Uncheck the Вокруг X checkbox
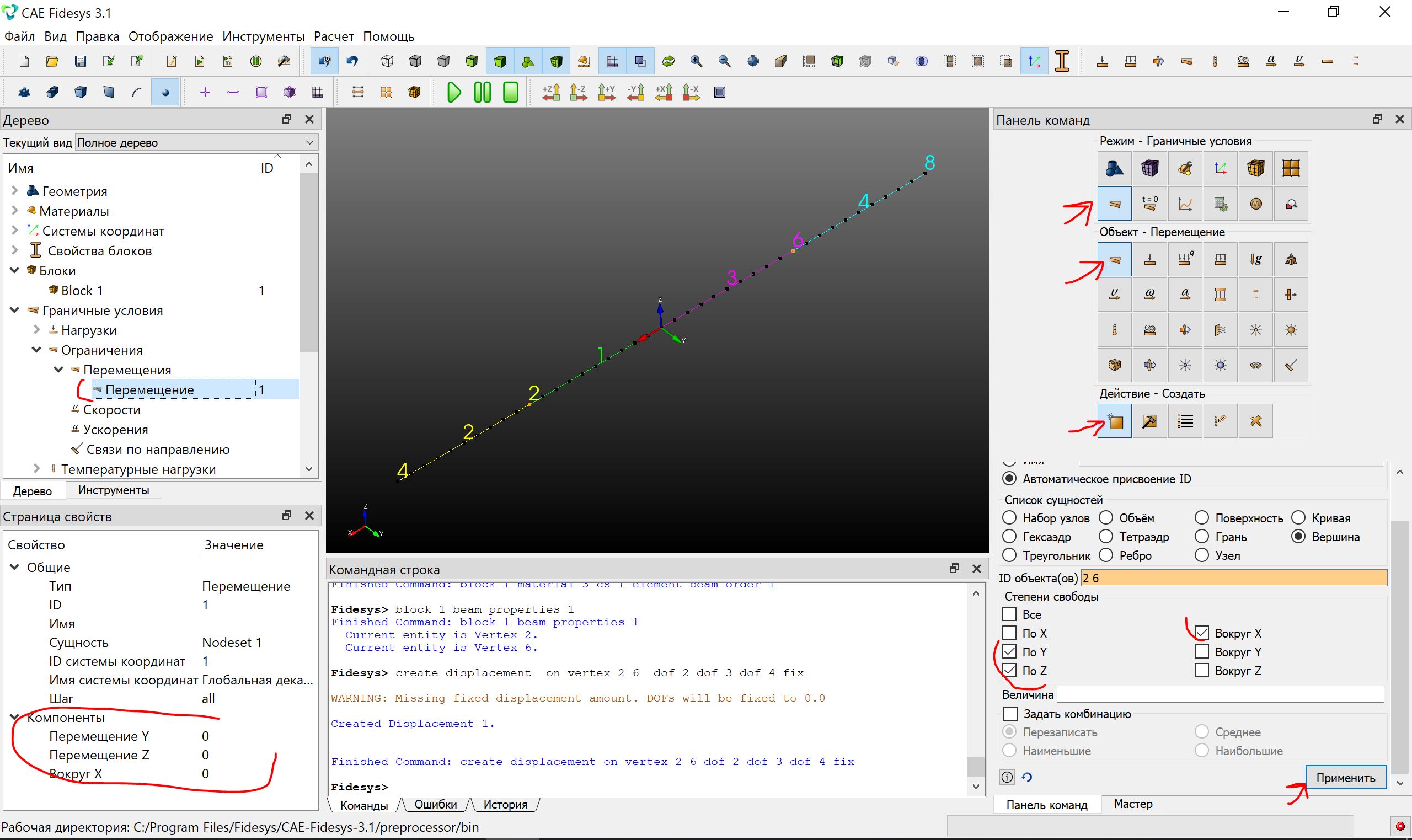Viewport: 1412px width, 840px height. [1201, 633]
